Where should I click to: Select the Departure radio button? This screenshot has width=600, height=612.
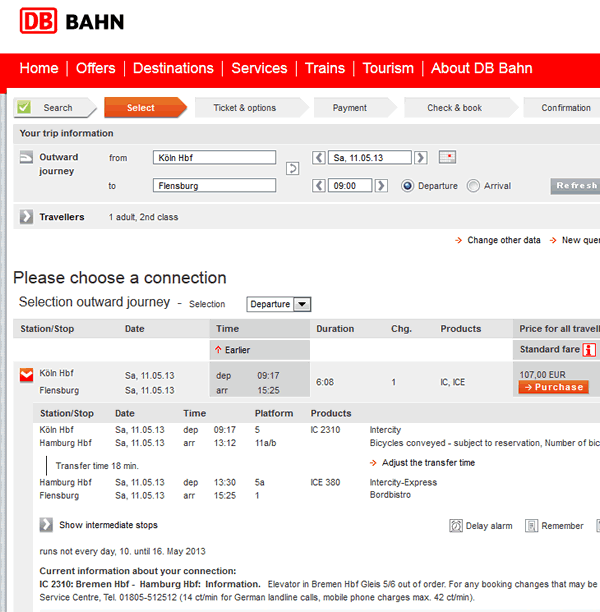click(408, 186)
